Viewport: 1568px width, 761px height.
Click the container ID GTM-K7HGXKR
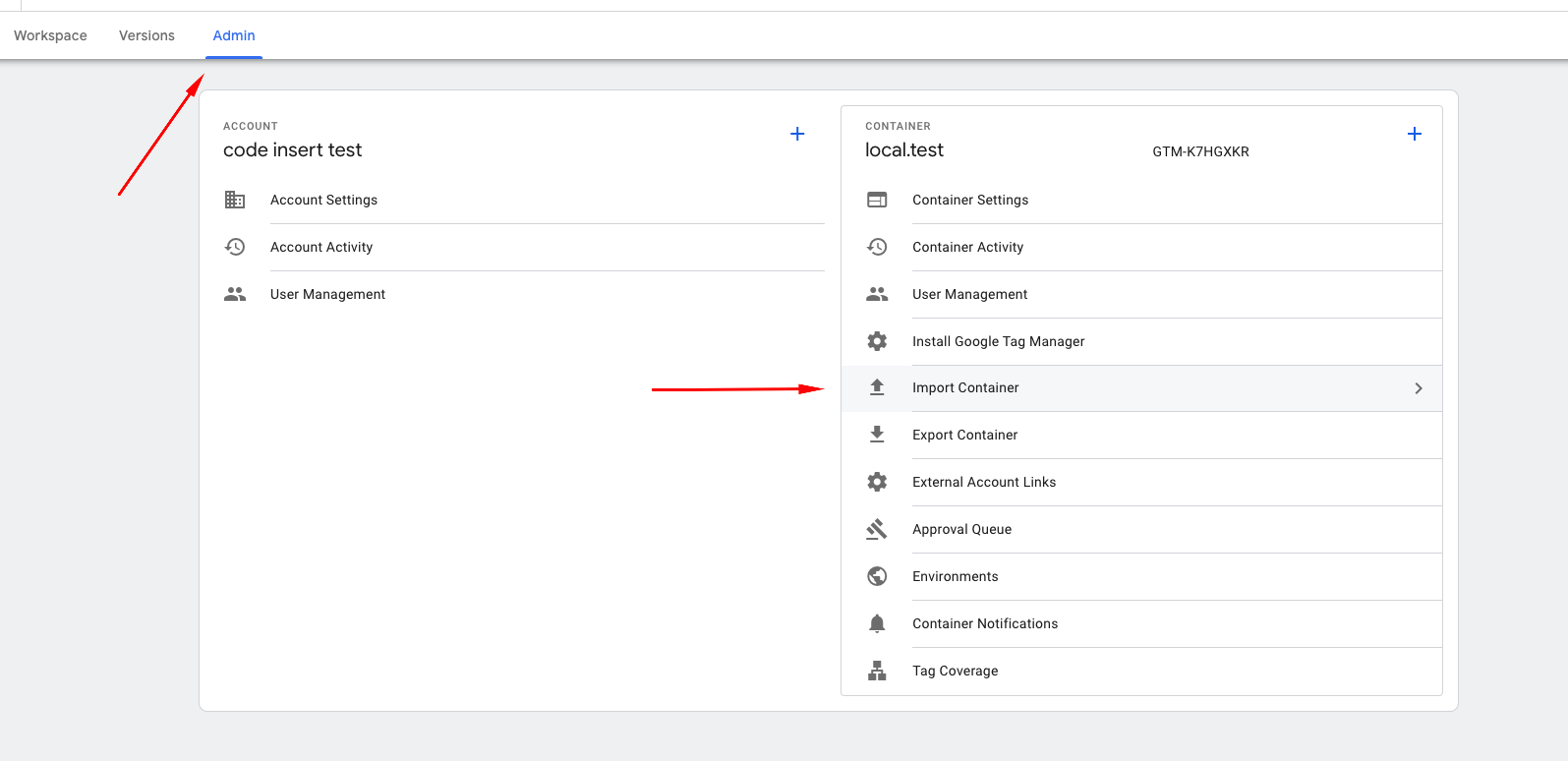click(1200, 151)
